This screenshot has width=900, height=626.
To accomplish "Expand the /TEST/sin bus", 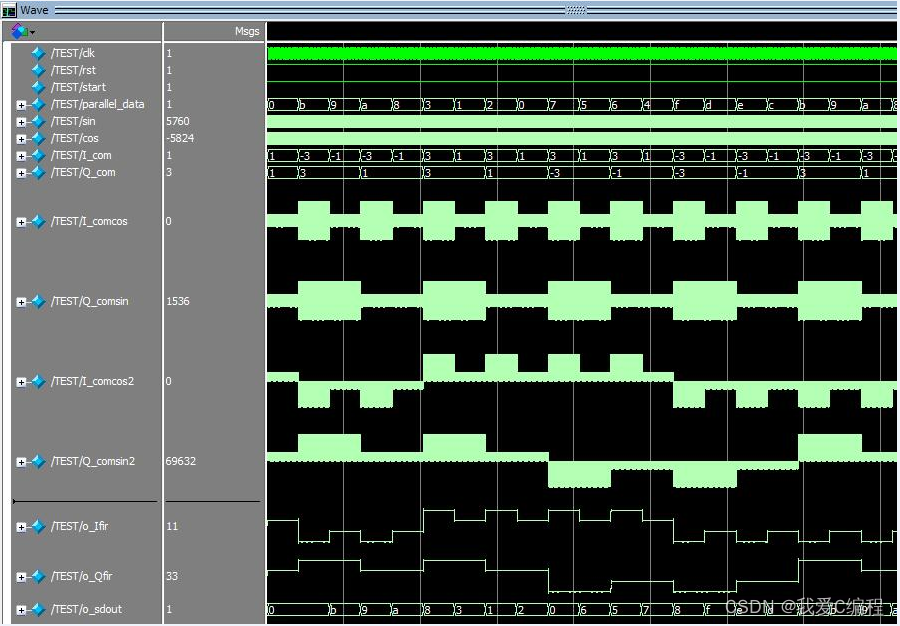I will point(21,122).
